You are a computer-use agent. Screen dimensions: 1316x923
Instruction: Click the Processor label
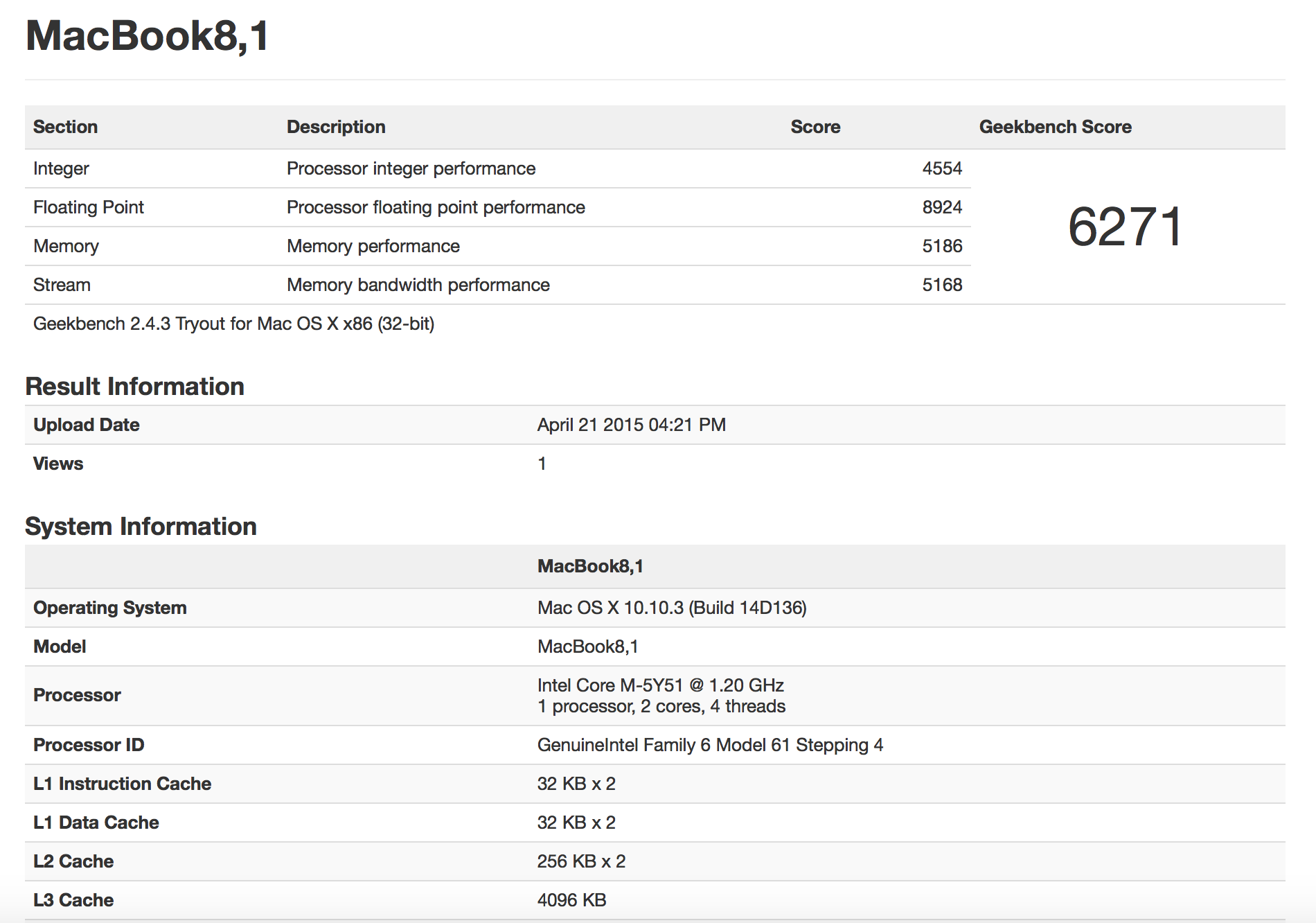(x=77, y=695)
